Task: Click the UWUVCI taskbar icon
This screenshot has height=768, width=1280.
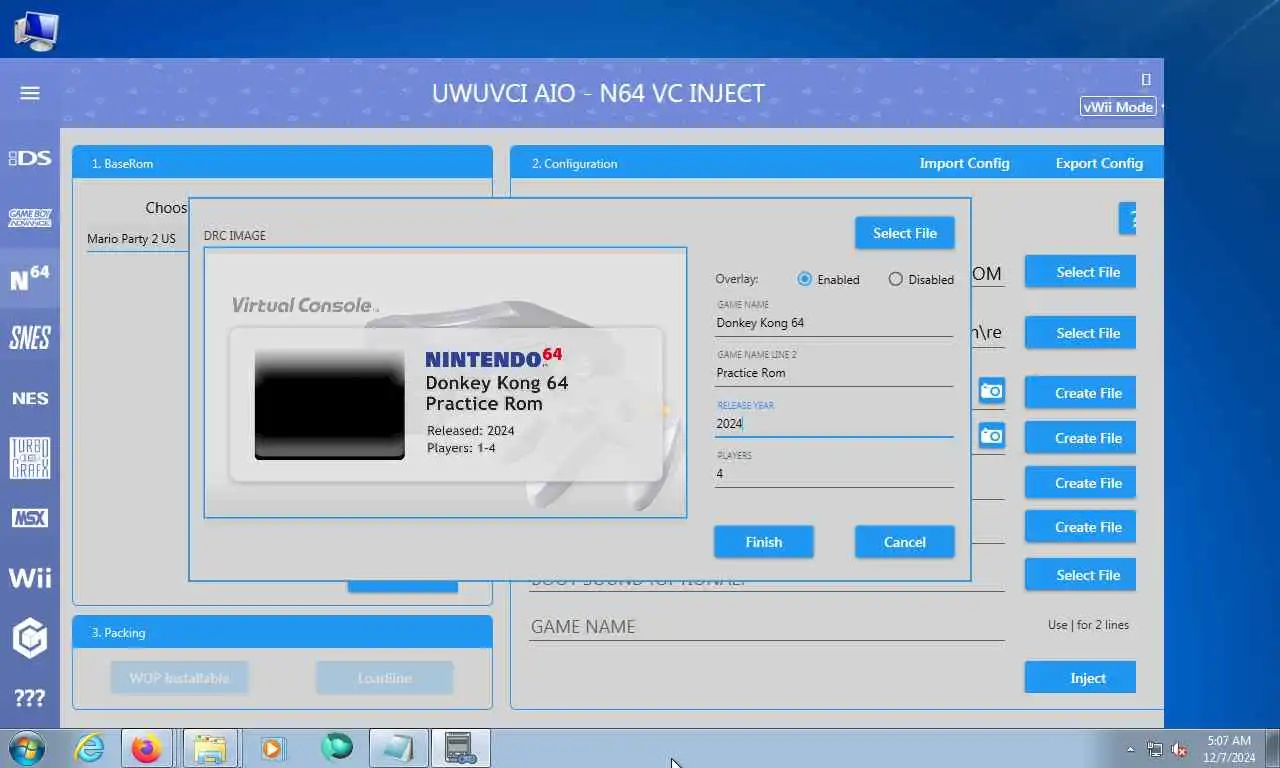Action: (459, 748)
